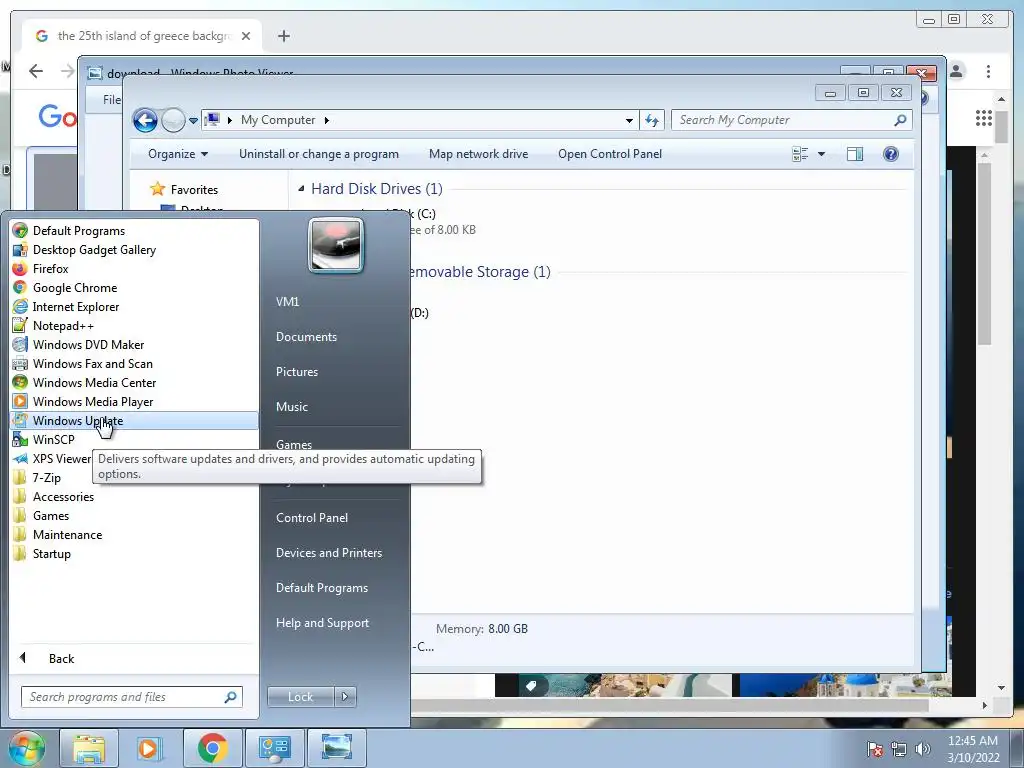
Task: Open Control Panel from the Start menu
Action: [x=312, y=517]
